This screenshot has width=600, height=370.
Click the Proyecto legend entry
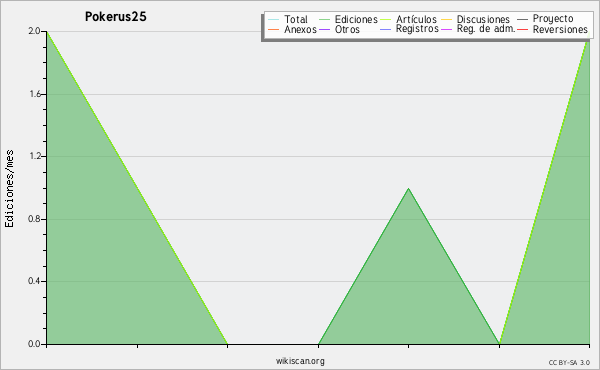pyautogui.click(x=545, y=18)
